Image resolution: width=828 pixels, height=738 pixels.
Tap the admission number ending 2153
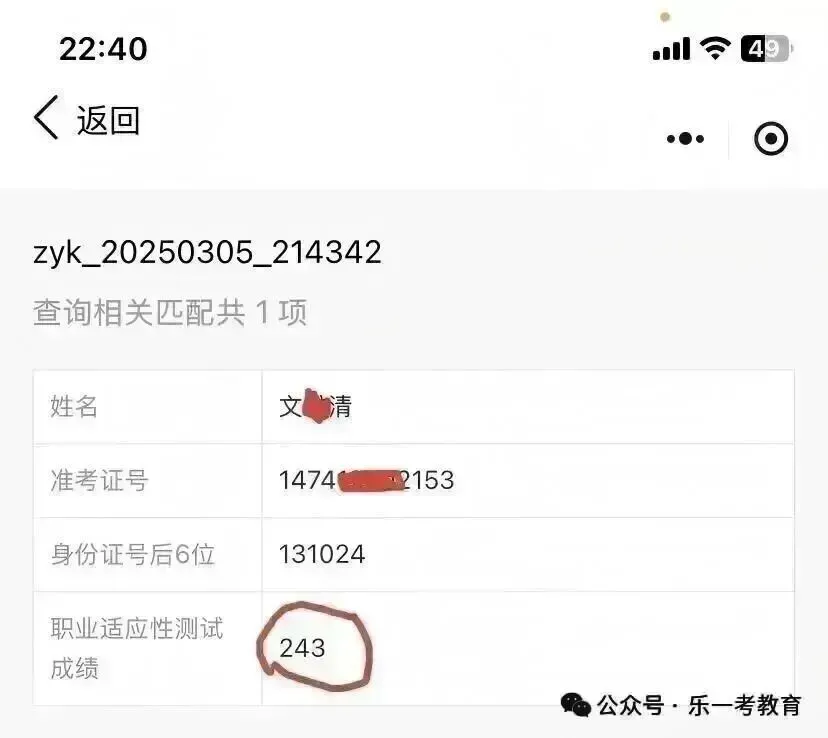pyautogui.click(x=366, y=480)
